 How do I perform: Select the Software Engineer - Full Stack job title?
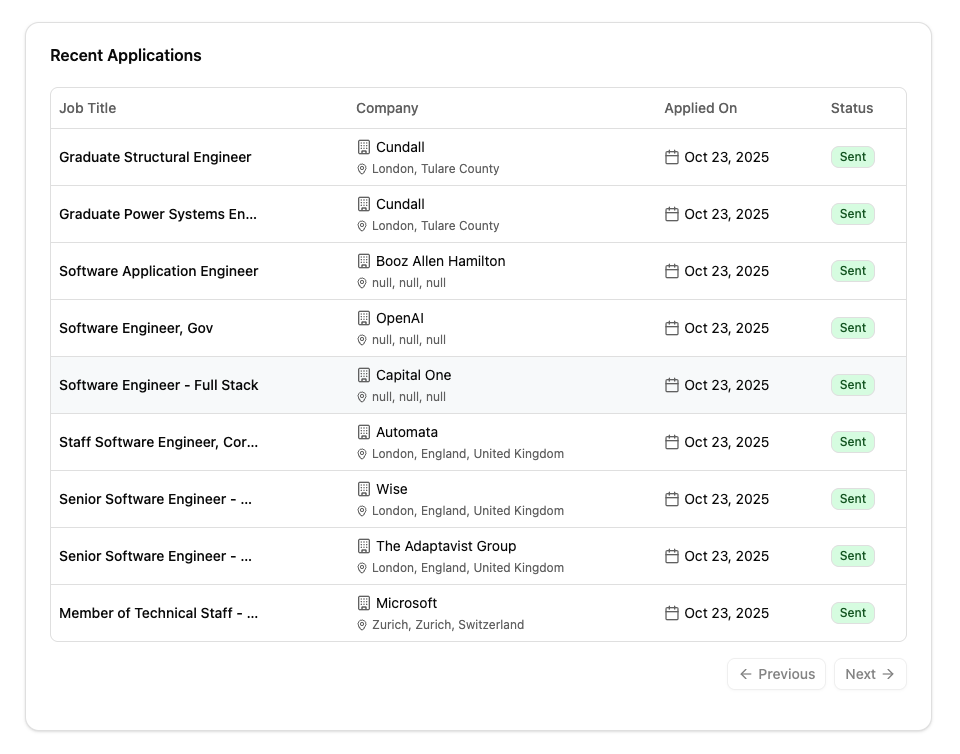click(x=158, y=385)
